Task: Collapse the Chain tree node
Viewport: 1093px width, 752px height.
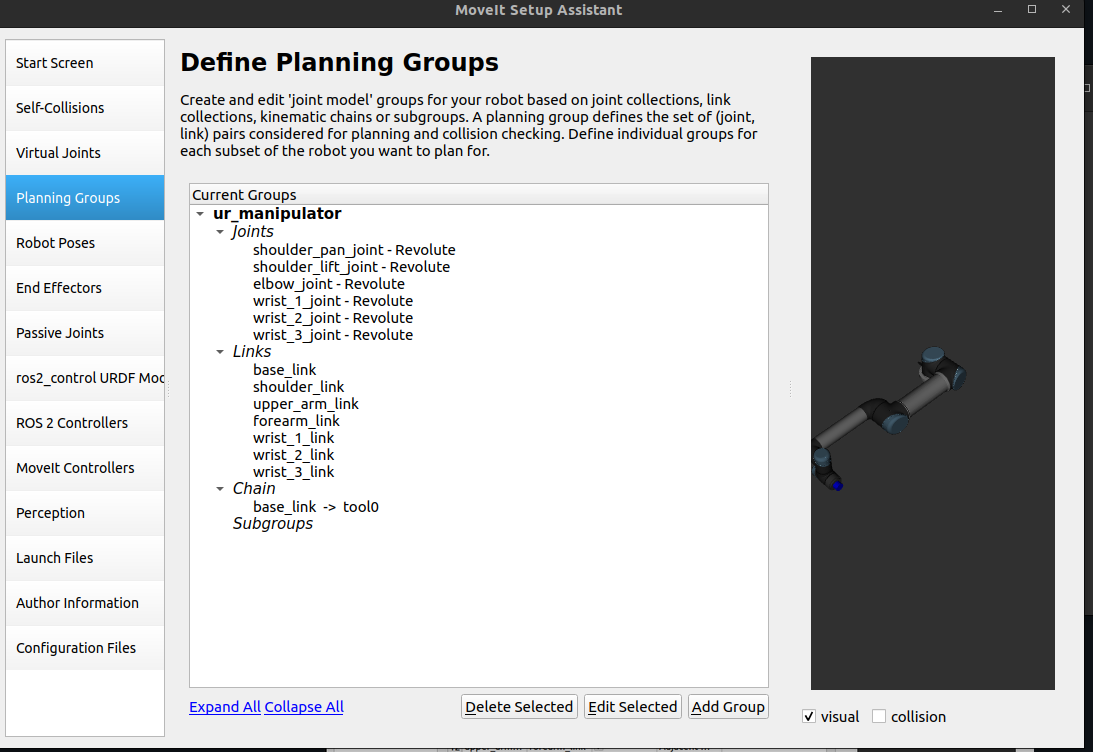Action: pyautogui.click(x=220, y=489)
